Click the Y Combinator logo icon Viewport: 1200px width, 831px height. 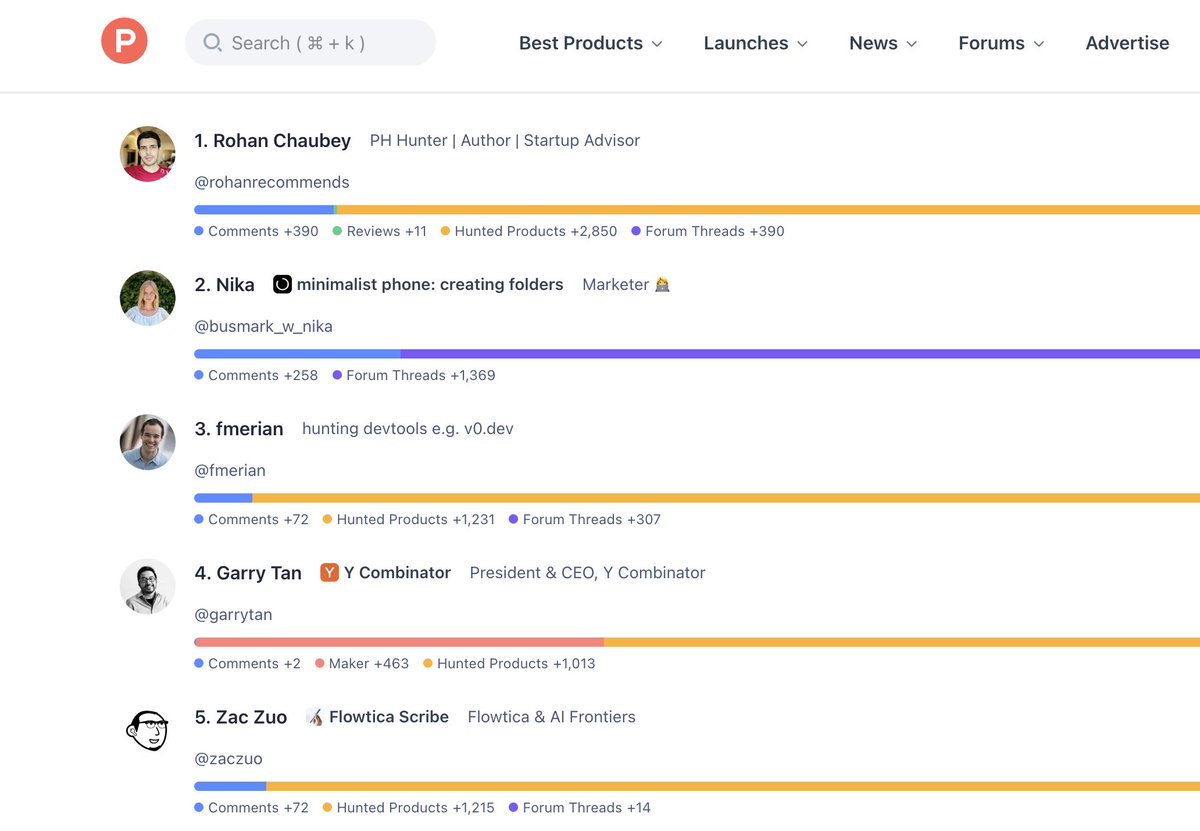(x=329, y=573)
